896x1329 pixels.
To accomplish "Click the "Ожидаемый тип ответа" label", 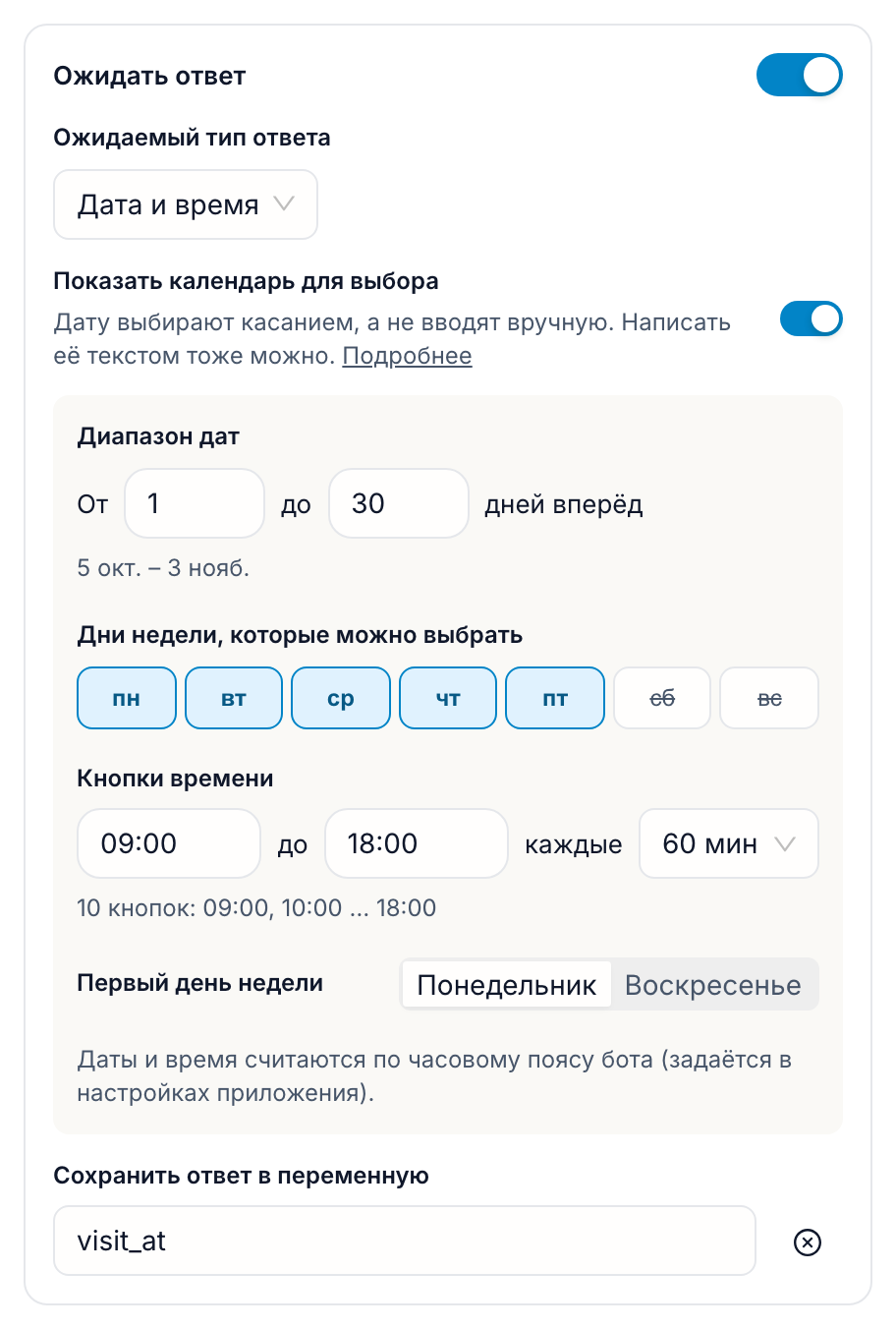I will [x=192, y=138].
